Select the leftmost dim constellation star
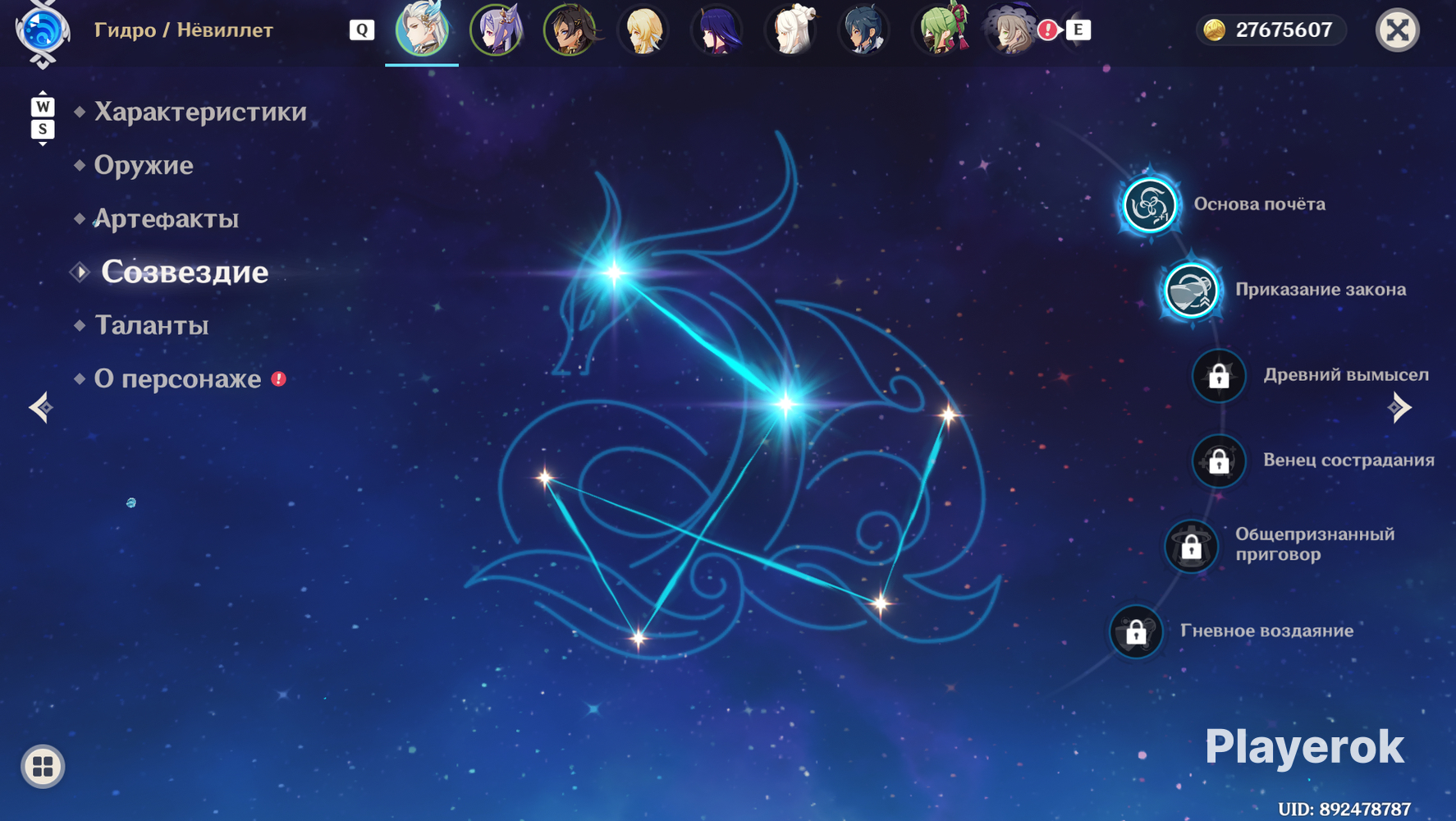 [545, 478]
